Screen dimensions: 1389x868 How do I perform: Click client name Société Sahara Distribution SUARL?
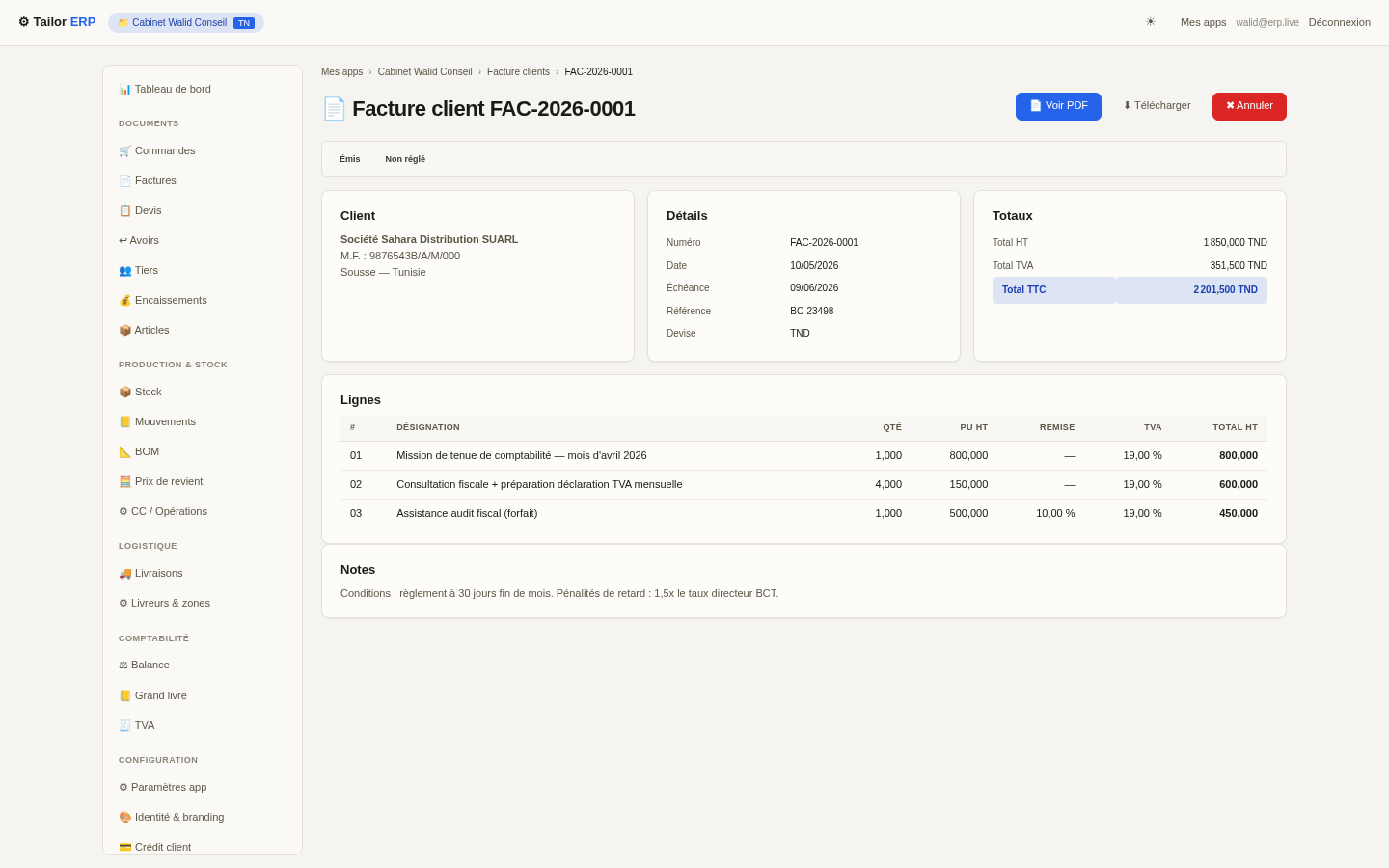(x=429, y=239)
